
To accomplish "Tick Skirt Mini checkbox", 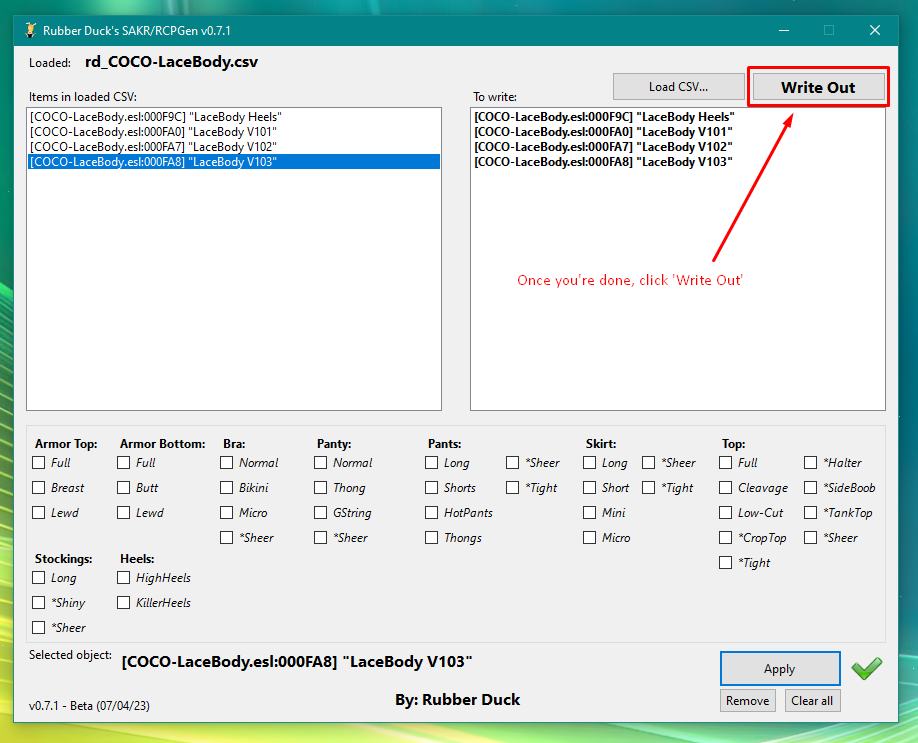I will [590, 513].
